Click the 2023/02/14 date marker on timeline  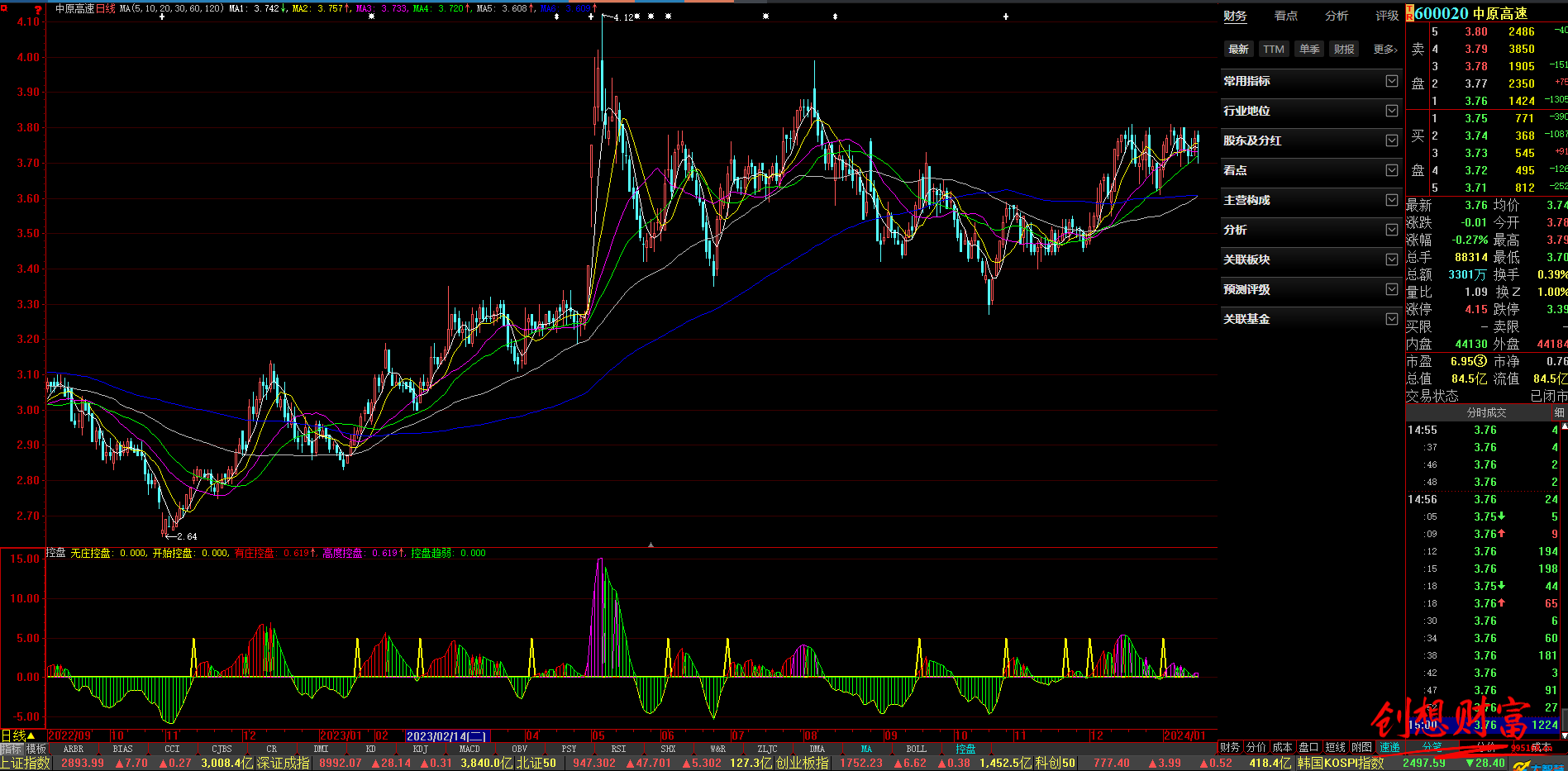click(447, 735)
